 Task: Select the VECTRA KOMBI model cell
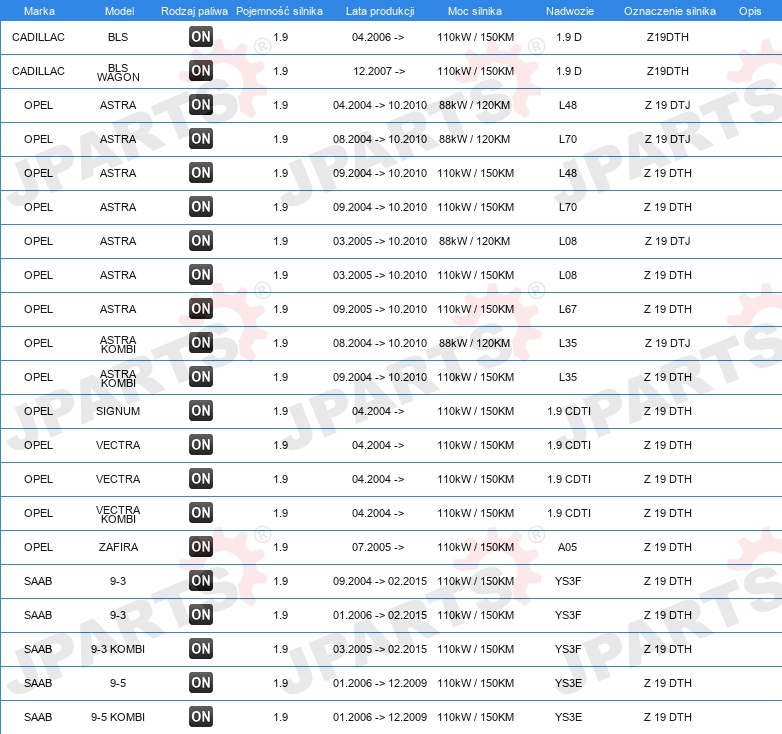point(118,514)
